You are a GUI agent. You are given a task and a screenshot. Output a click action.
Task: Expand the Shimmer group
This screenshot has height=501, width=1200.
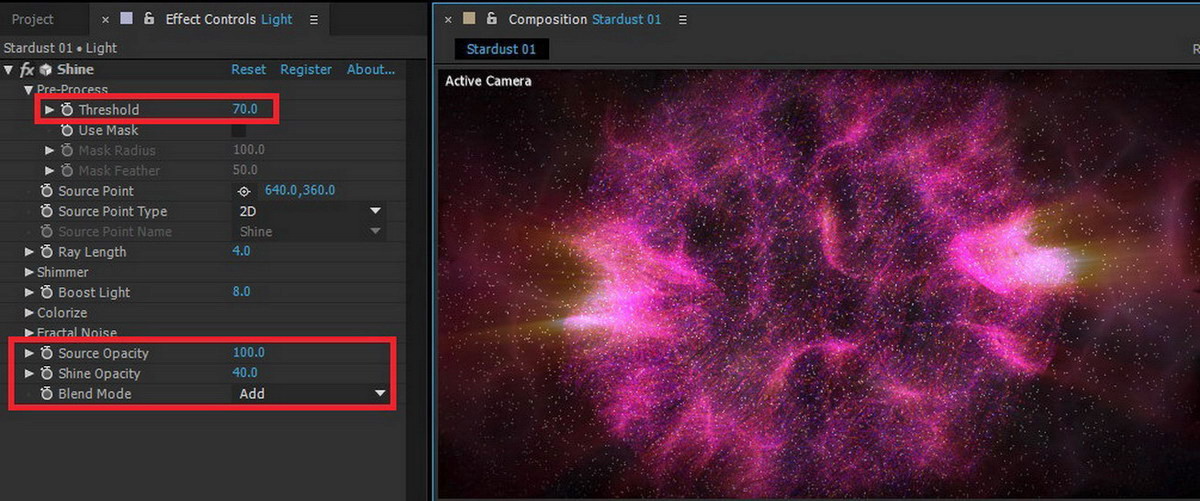(x=29, y=272)
